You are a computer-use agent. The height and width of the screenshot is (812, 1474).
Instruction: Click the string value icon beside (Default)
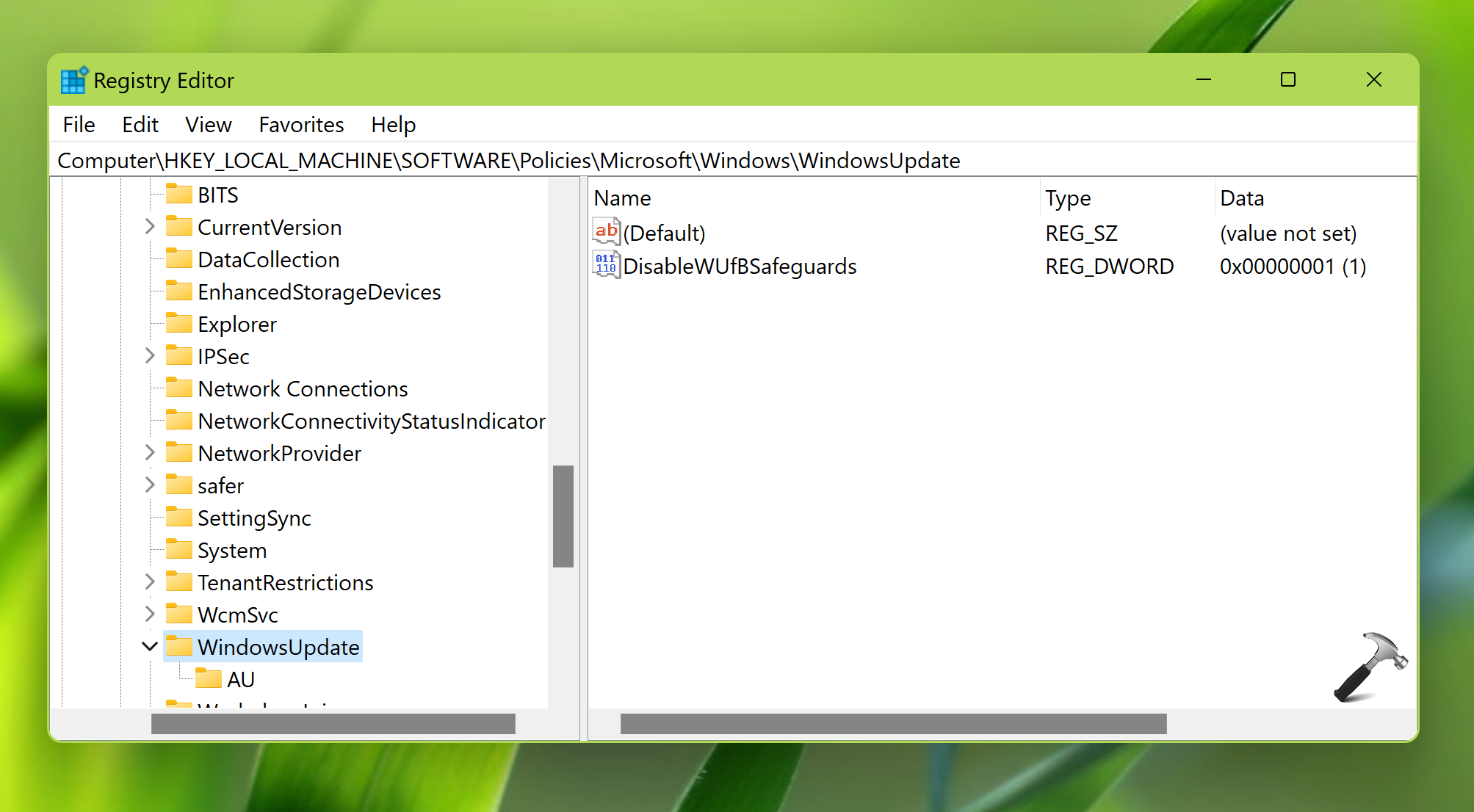(606, 232)
